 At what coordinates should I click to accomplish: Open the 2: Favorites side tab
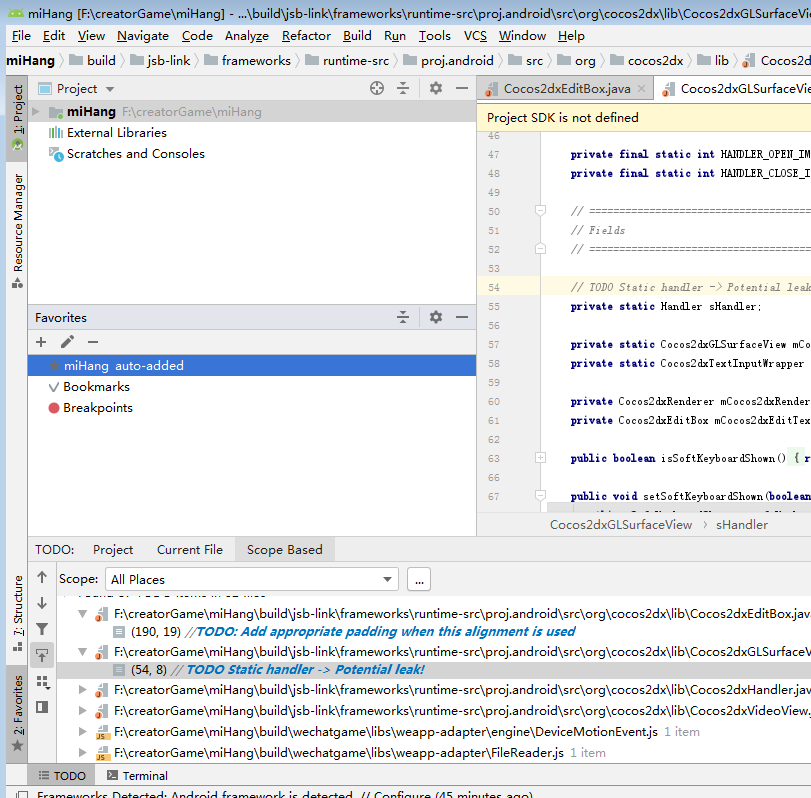[x=18, y=714]
